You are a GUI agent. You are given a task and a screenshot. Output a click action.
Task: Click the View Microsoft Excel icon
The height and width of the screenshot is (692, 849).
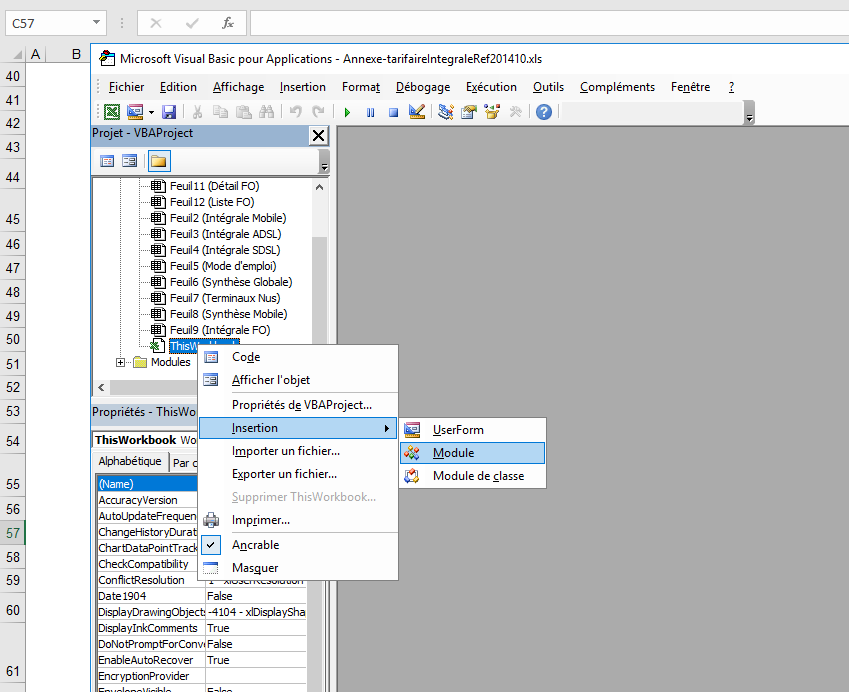tap(112, 112)
